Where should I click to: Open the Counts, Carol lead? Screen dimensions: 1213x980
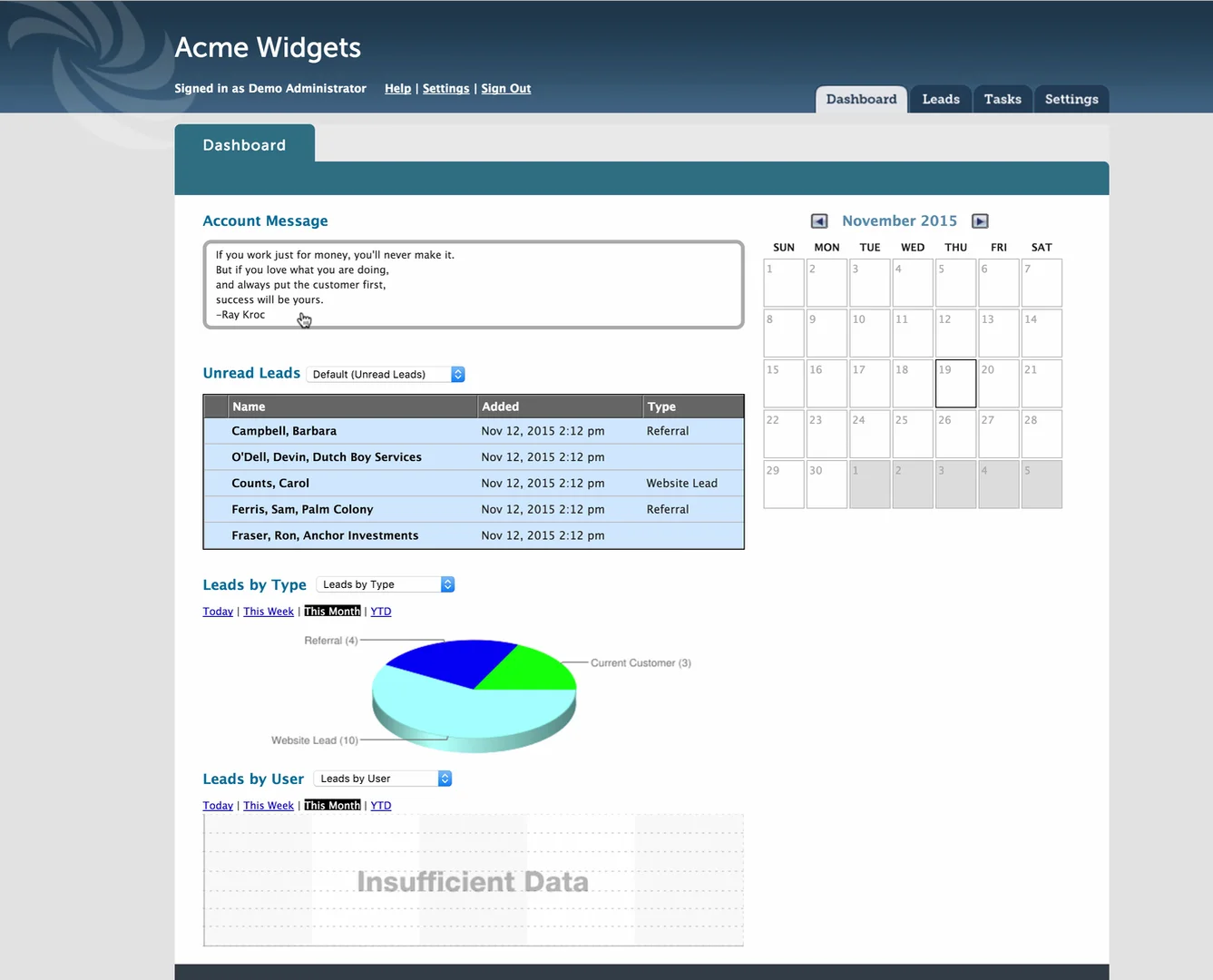pos(474,484)
